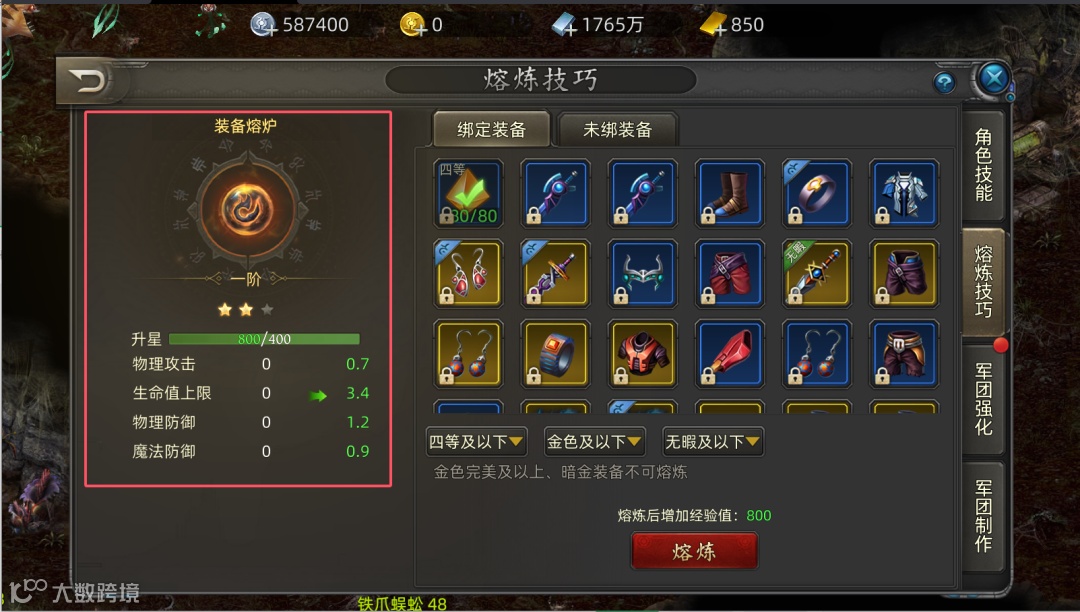Expand the 无暇及以下 quality filter dropdown
Viewport: 1080px width, 612px height.
point(713,442)
